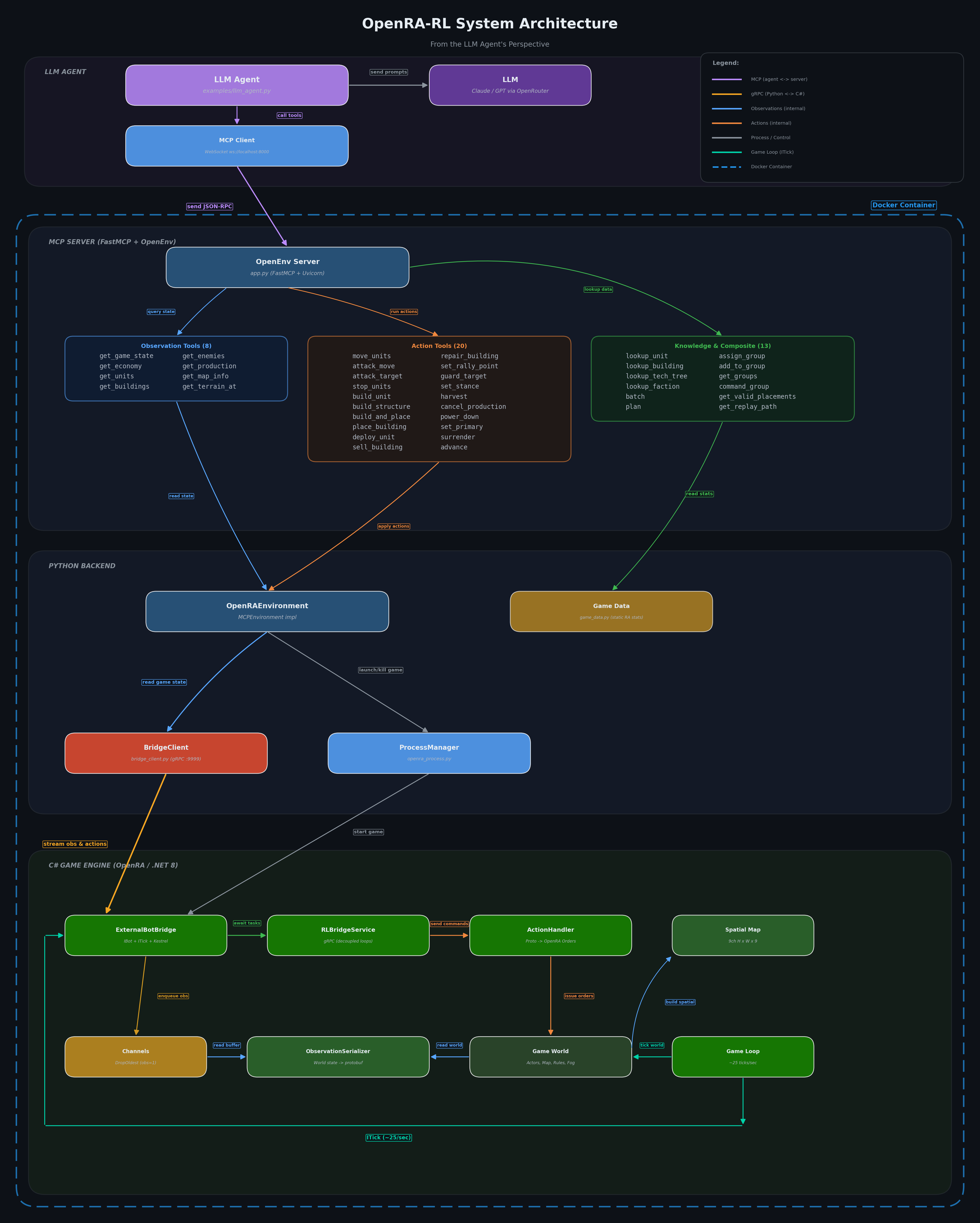Select the surrender action in Action Tools

[458, 437]
